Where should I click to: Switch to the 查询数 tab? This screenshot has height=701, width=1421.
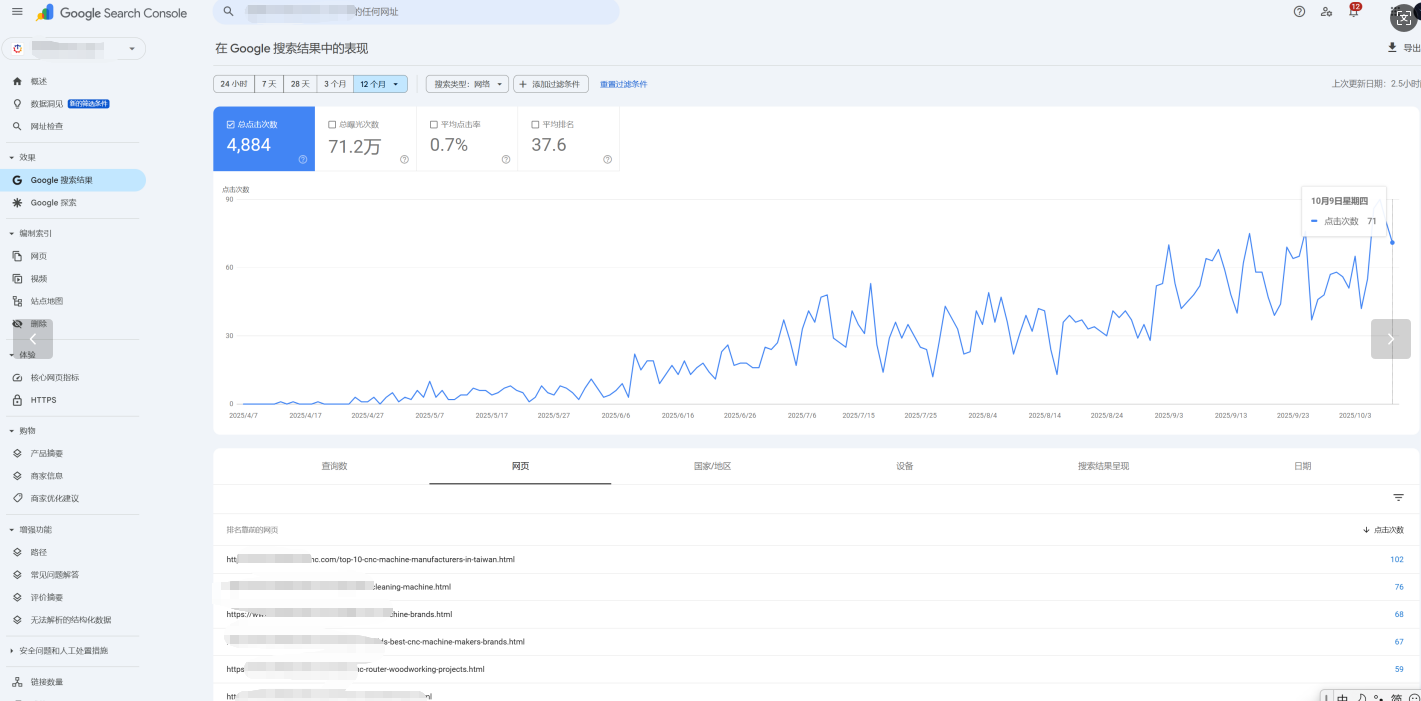click(x=334, y=466)
